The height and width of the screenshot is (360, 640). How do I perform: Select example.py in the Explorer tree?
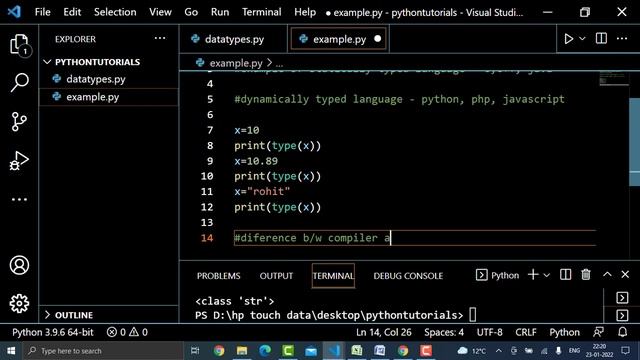click(109, 97)
